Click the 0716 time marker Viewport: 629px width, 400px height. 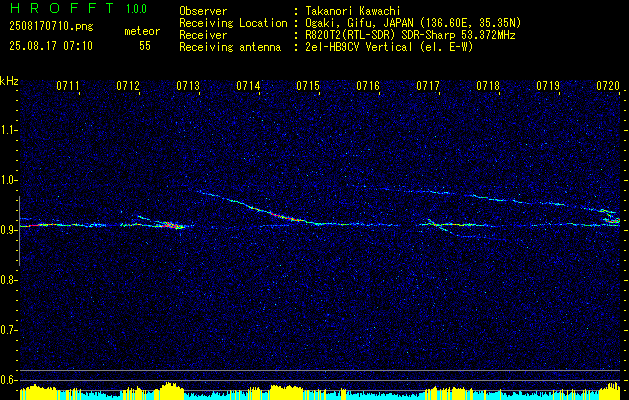[x=368, y=86]
